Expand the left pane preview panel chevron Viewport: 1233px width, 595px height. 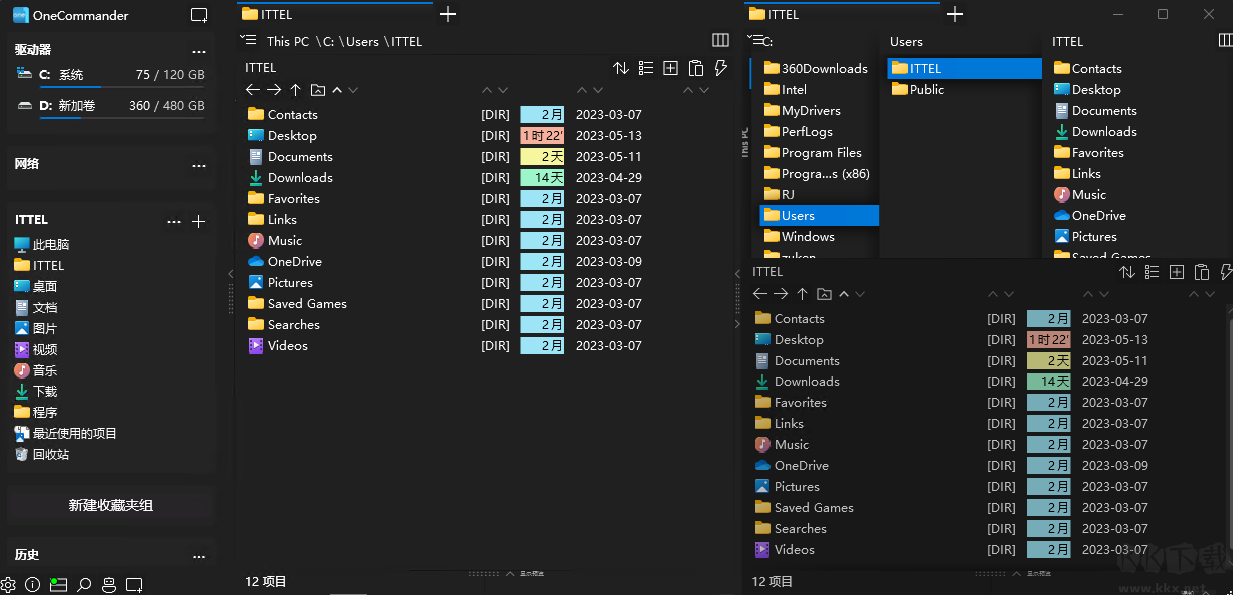(510, 574)
